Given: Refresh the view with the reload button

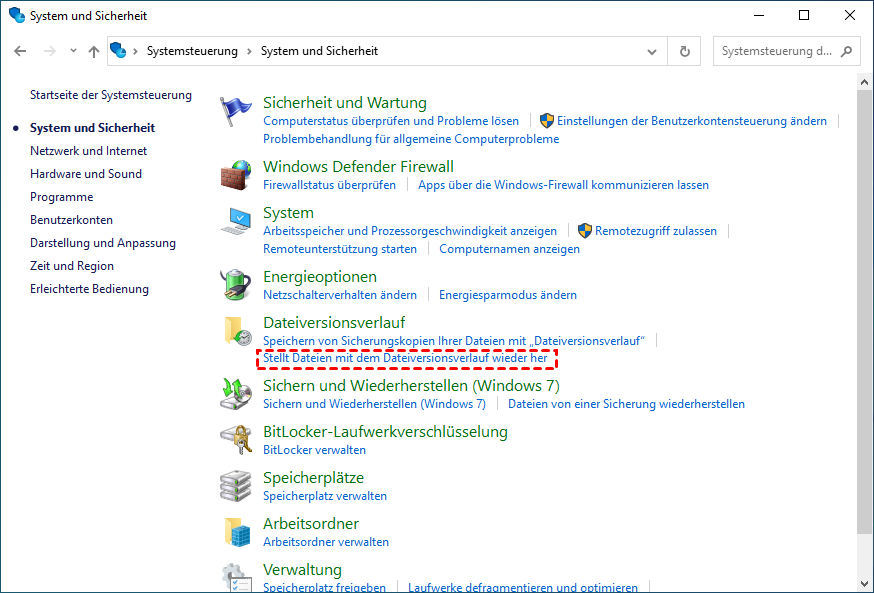Looking at the screenshot, I should 684,51.
